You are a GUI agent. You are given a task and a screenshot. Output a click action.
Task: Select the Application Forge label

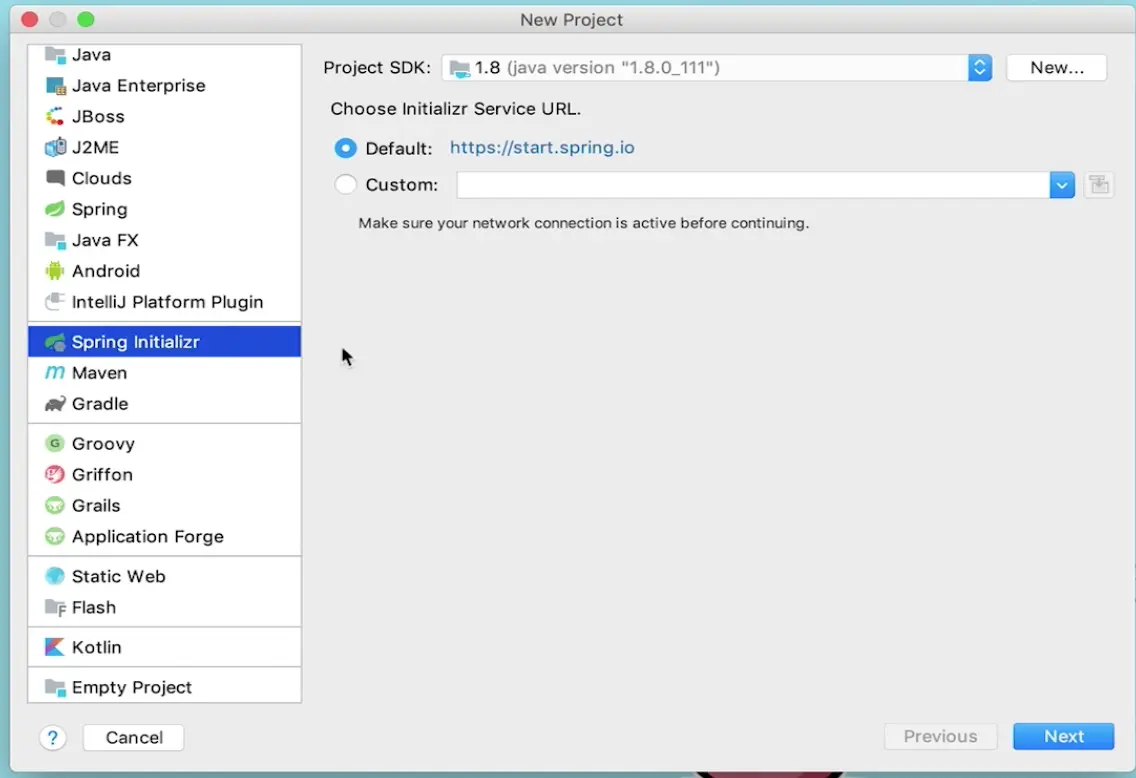tap(148, 537)
